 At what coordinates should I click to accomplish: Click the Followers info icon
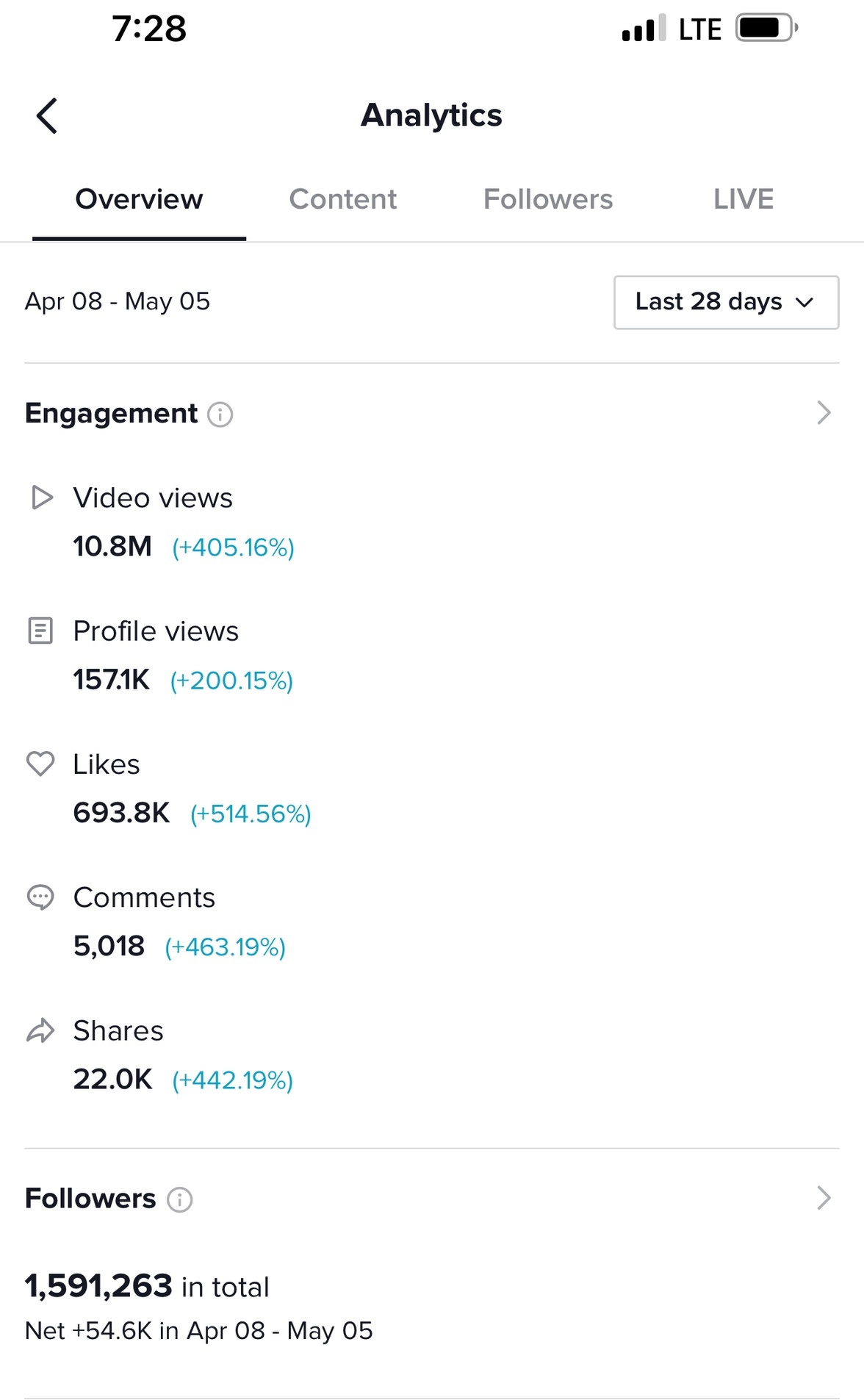pos(179,1199)
